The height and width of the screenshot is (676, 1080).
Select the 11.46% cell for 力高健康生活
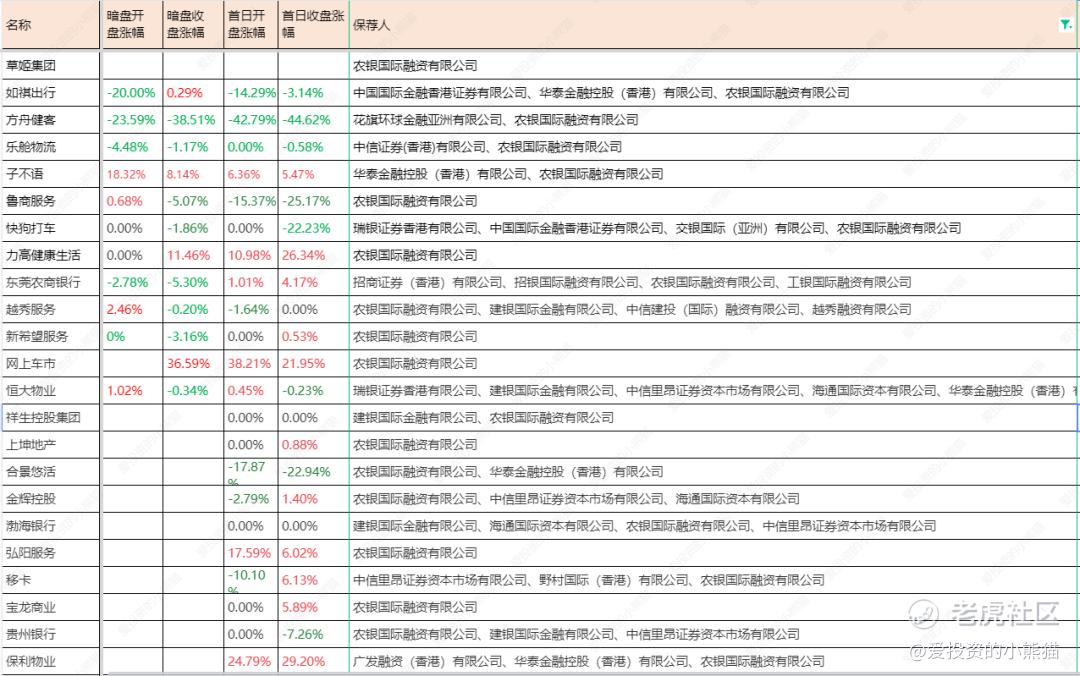pyautogui.click(x=193, y=255)
